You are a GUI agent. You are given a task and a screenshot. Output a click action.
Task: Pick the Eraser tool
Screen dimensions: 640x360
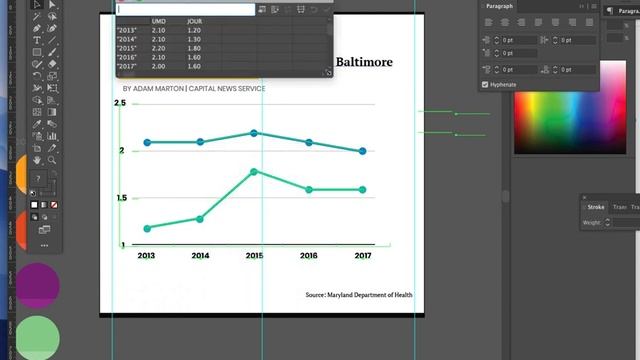coord(52,64)
